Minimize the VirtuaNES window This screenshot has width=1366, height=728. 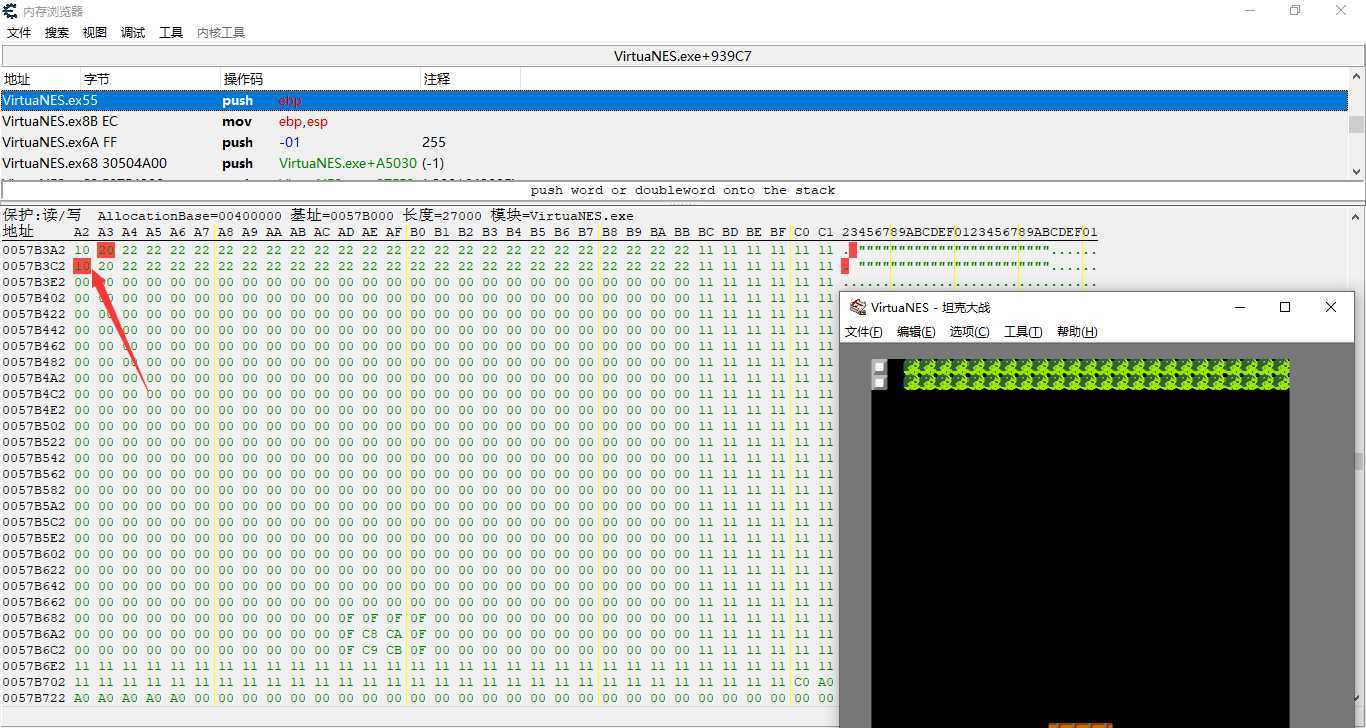pos(1240,307)
